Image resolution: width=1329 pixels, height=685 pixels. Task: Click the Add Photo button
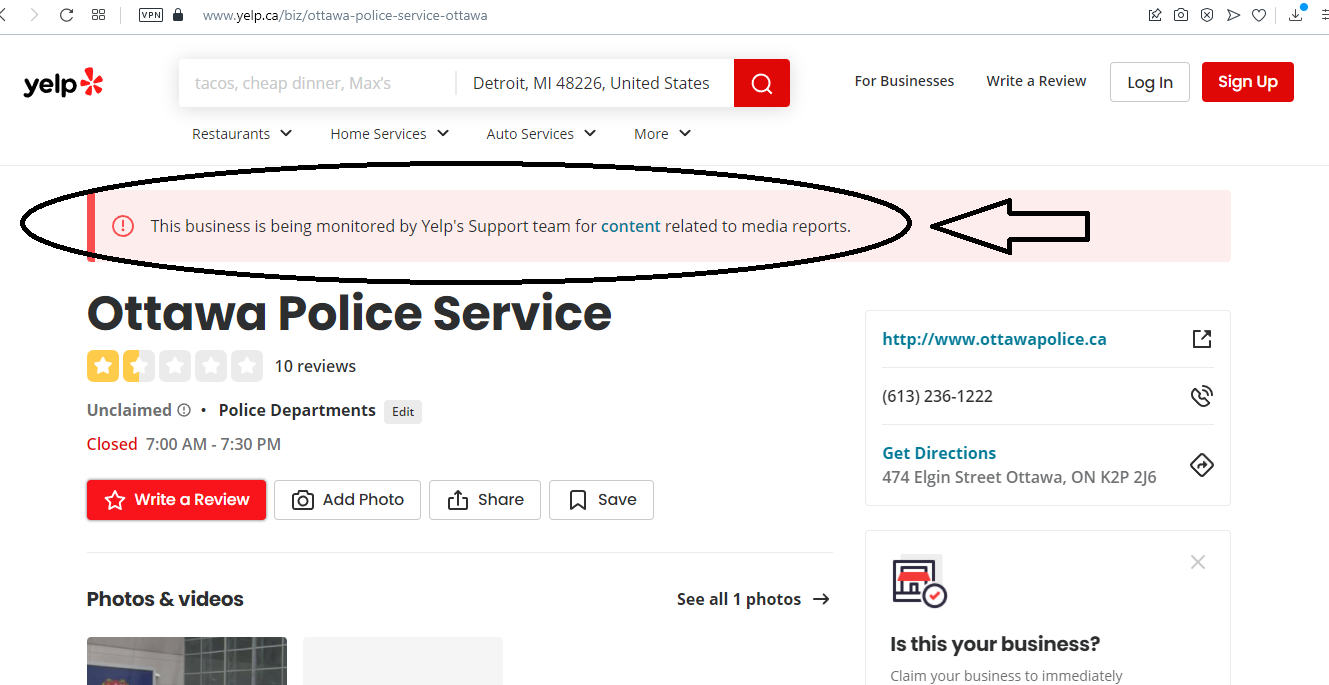(x=348, y=500)
